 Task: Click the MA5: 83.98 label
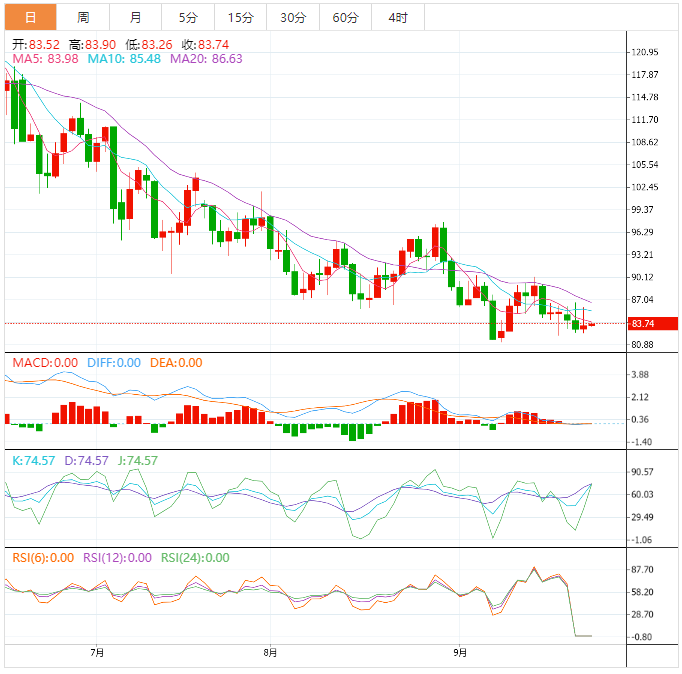coord(45,59)
